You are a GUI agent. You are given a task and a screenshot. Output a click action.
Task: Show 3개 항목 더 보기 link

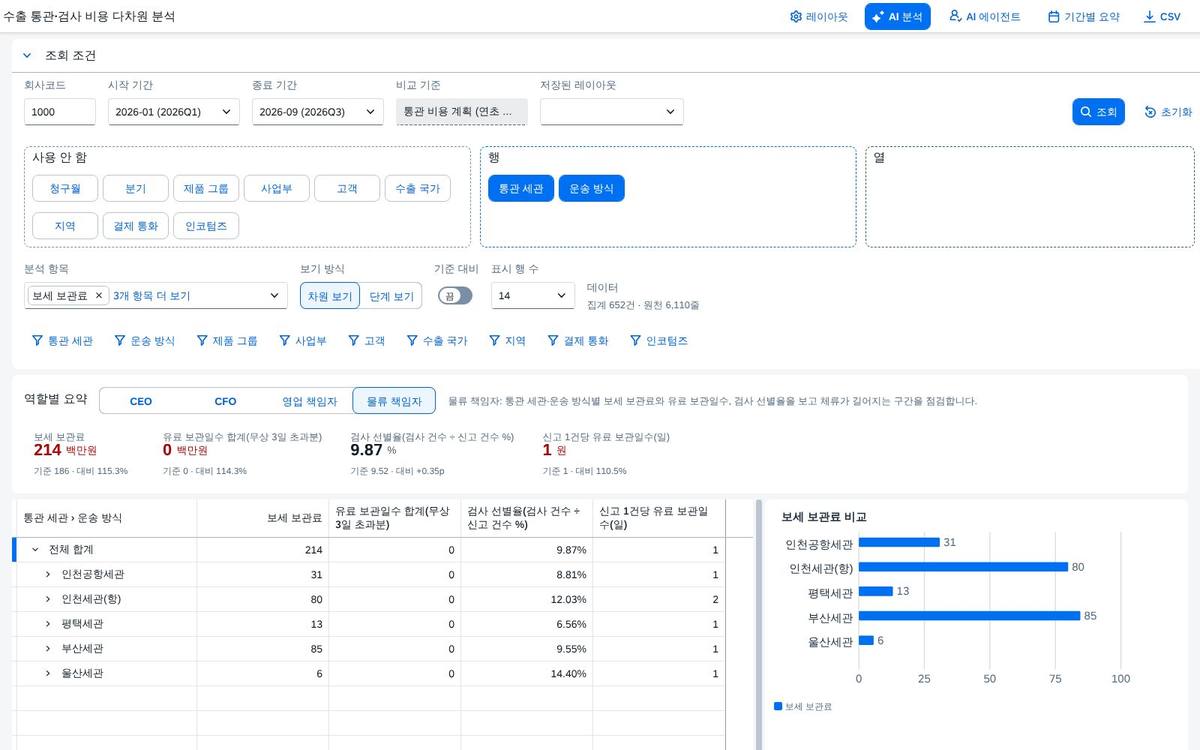point(151,296)
